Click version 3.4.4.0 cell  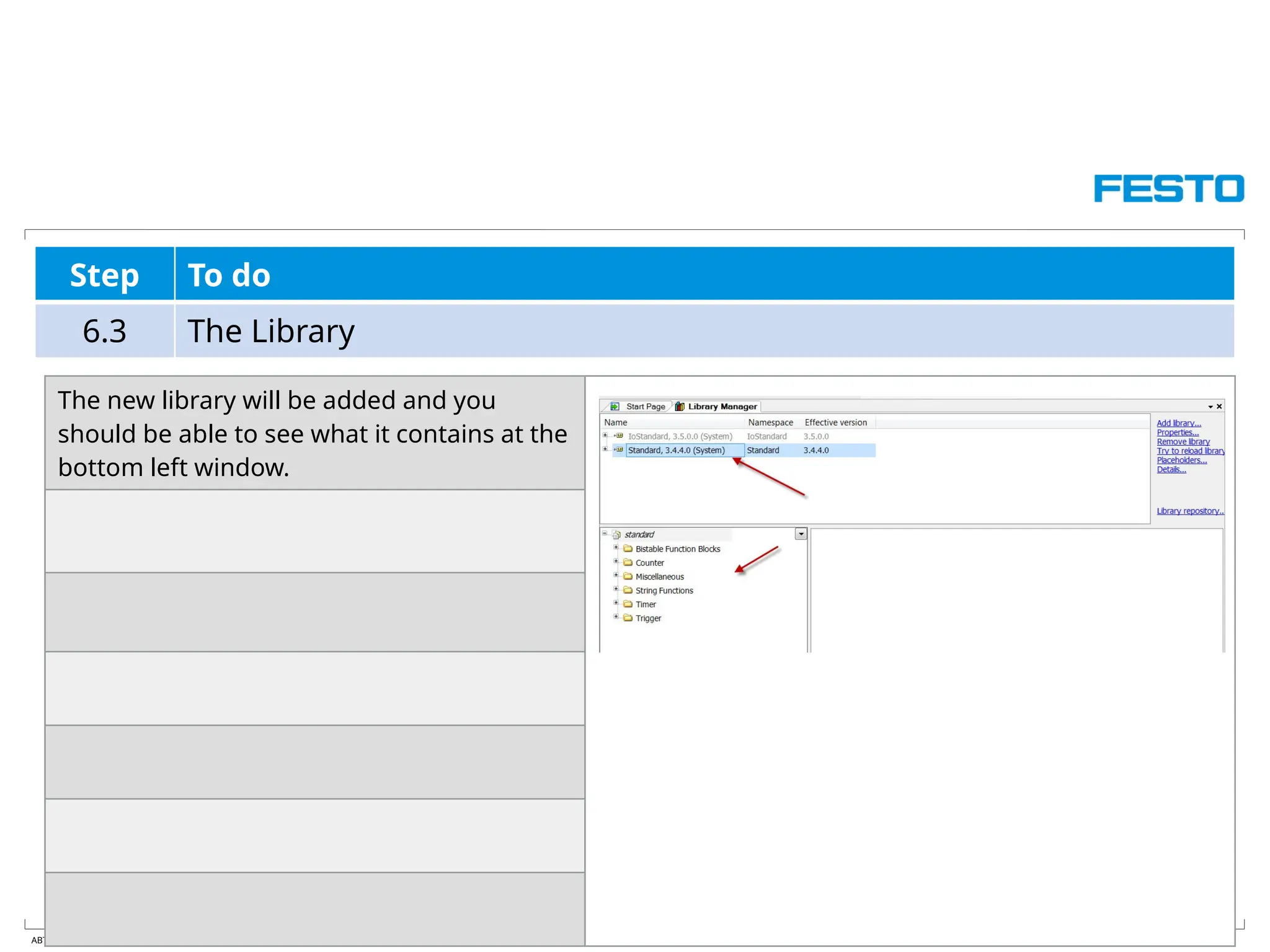pos(816,450)
